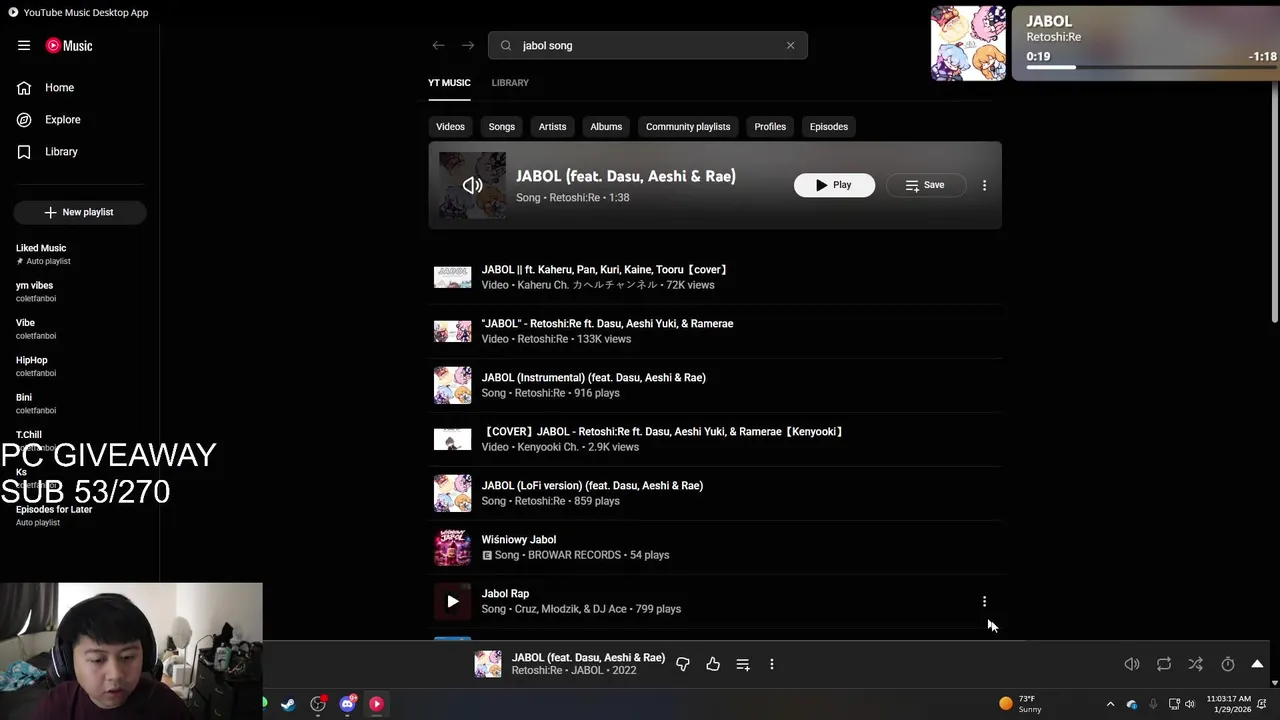Filter results by Songs
This screenshot has height=720, width=1280.
coord(502,127)
